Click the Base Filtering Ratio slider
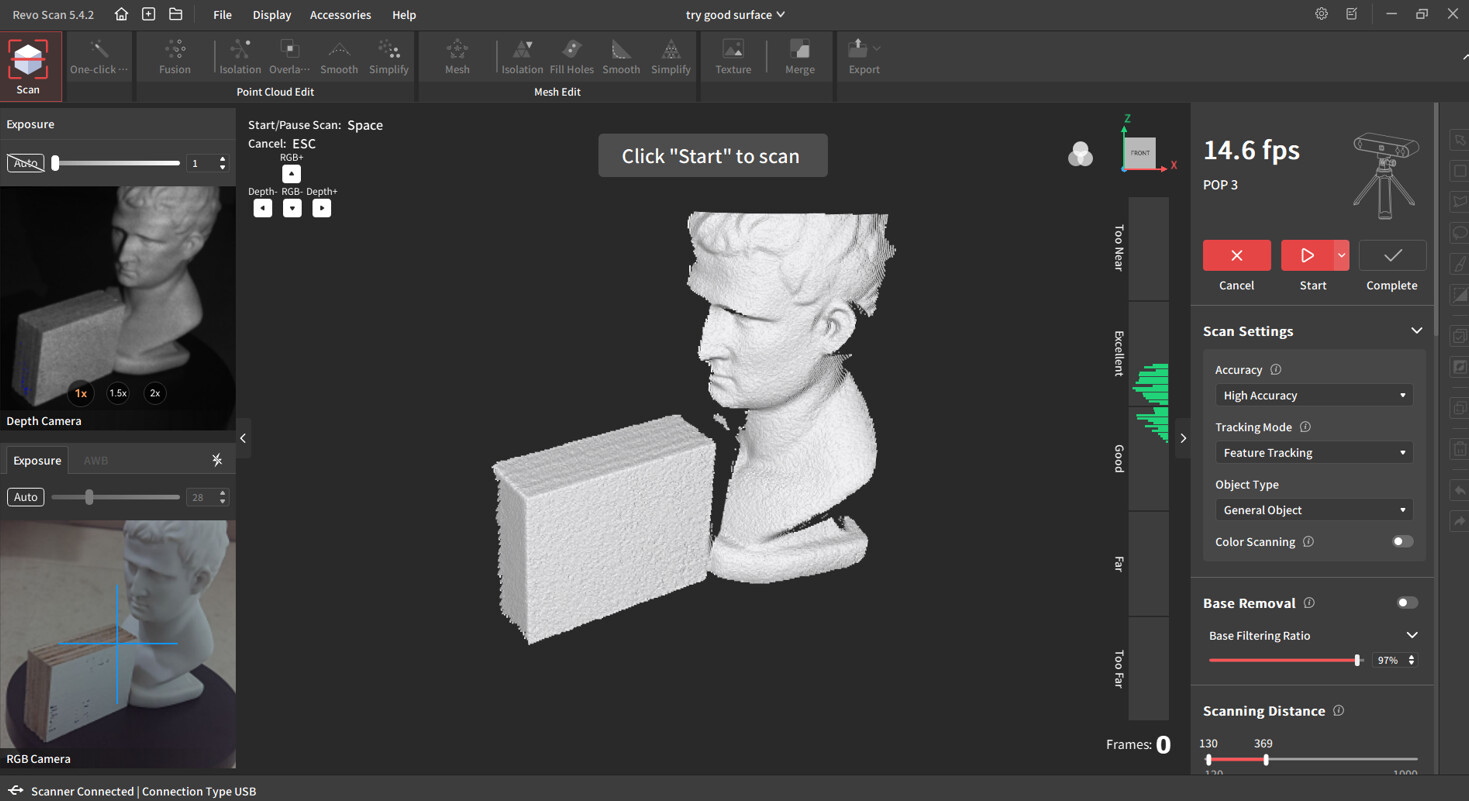This screenshot has width=1469, height=801. click(1283, 661)
